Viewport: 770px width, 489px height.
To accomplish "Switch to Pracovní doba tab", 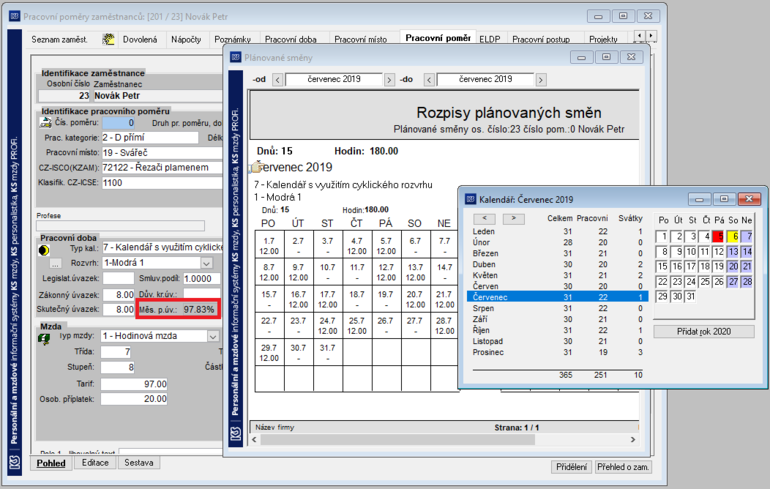I will [291, 39].
